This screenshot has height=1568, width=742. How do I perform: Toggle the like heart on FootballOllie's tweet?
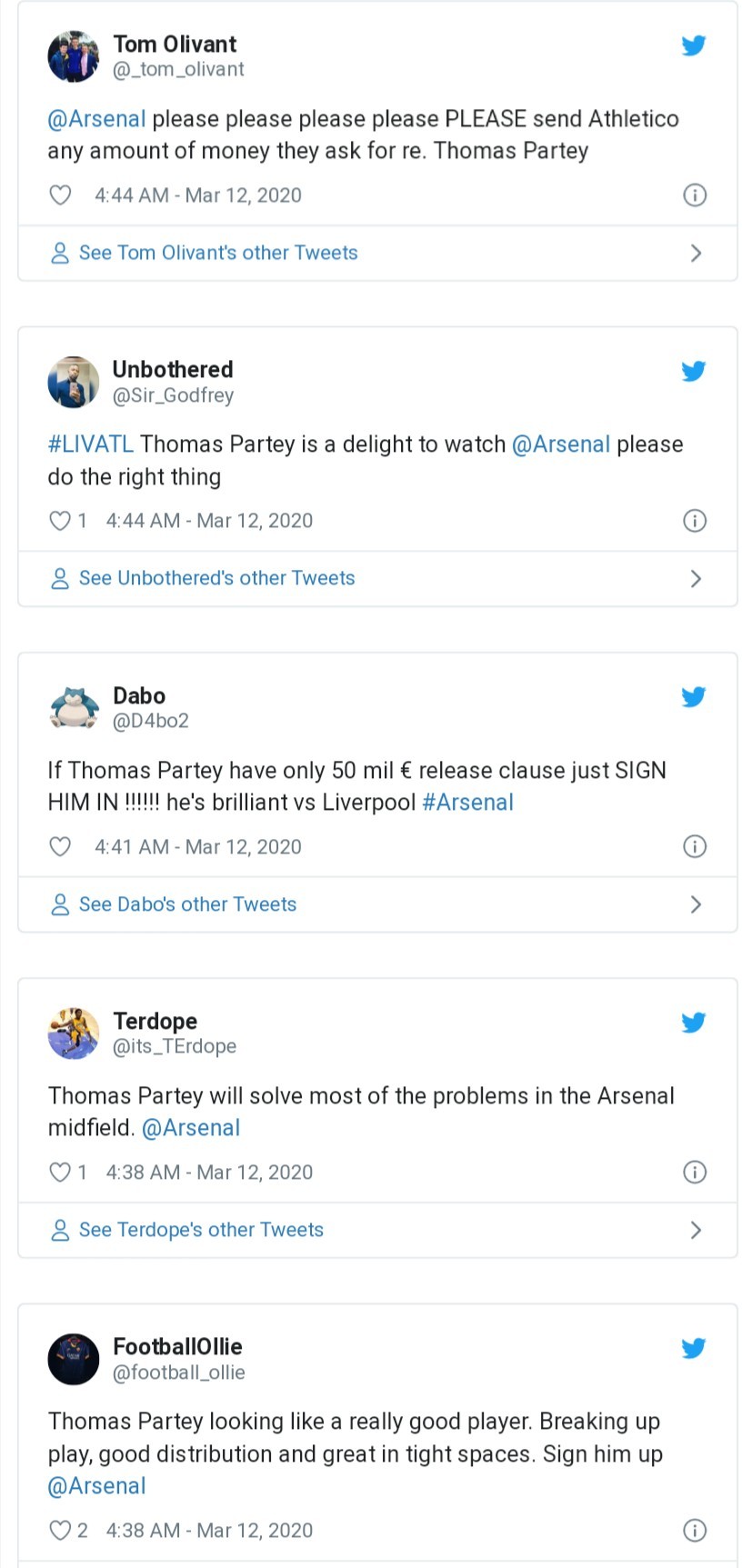[x=60, y=1530]
